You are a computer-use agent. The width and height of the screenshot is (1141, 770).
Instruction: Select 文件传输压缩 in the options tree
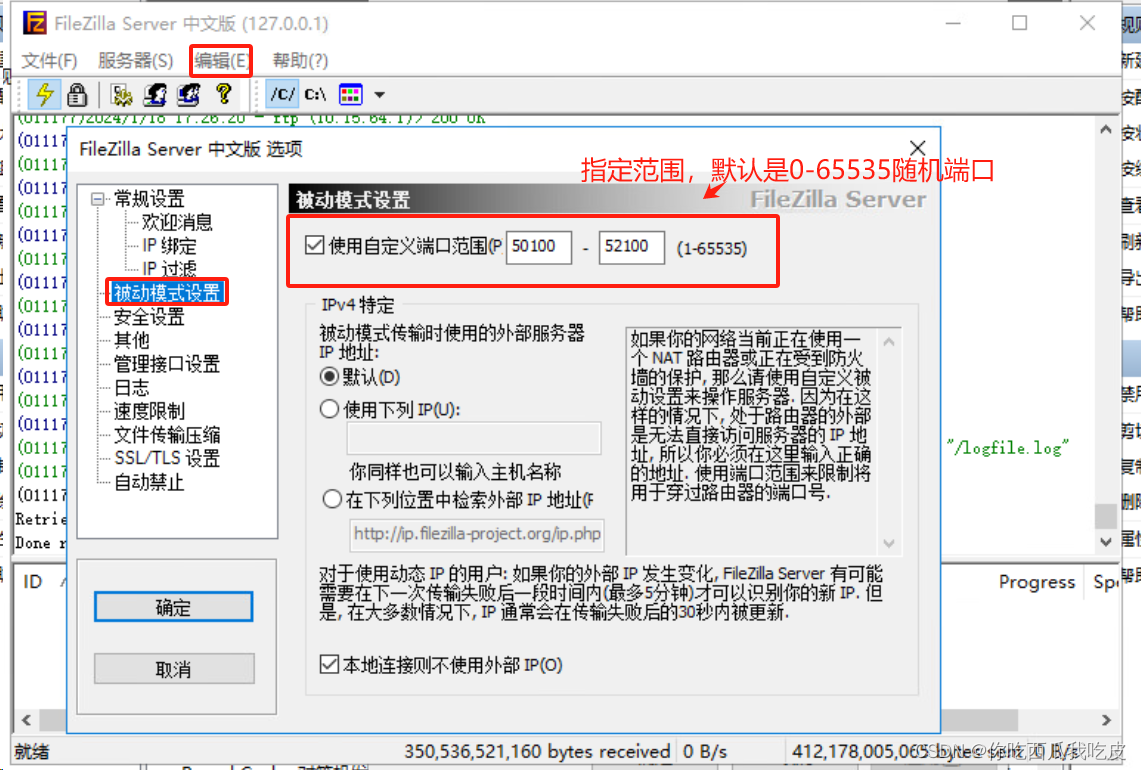(x=167, y=434)
